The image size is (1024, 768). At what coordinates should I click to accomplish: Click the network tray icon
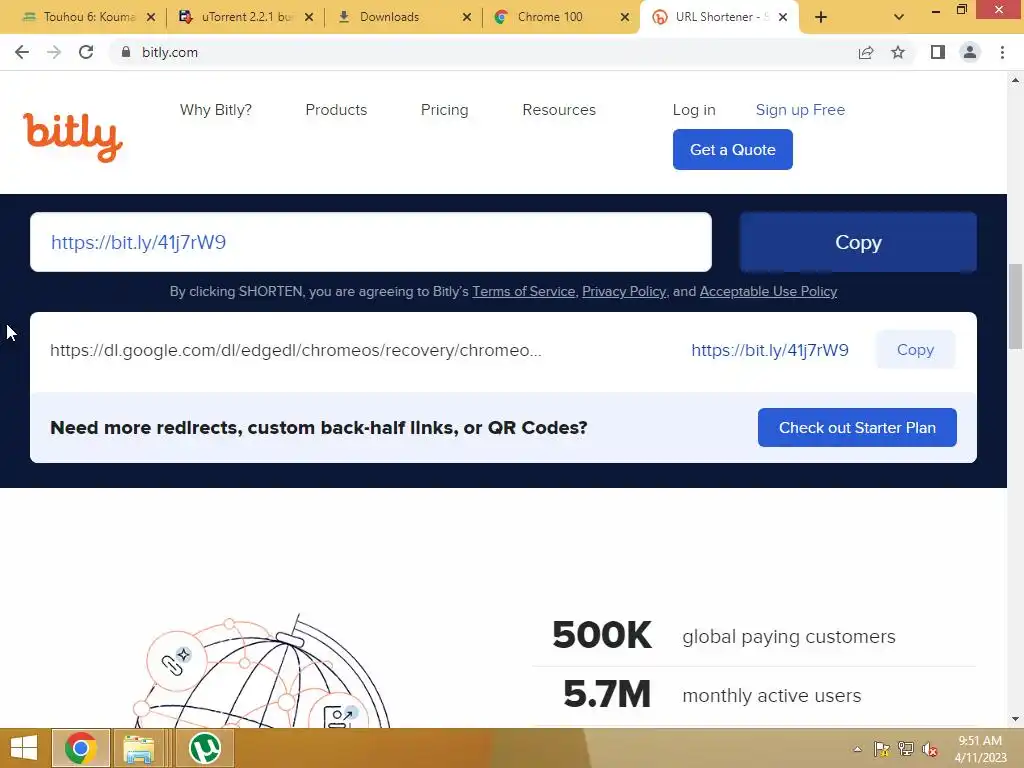906,749
